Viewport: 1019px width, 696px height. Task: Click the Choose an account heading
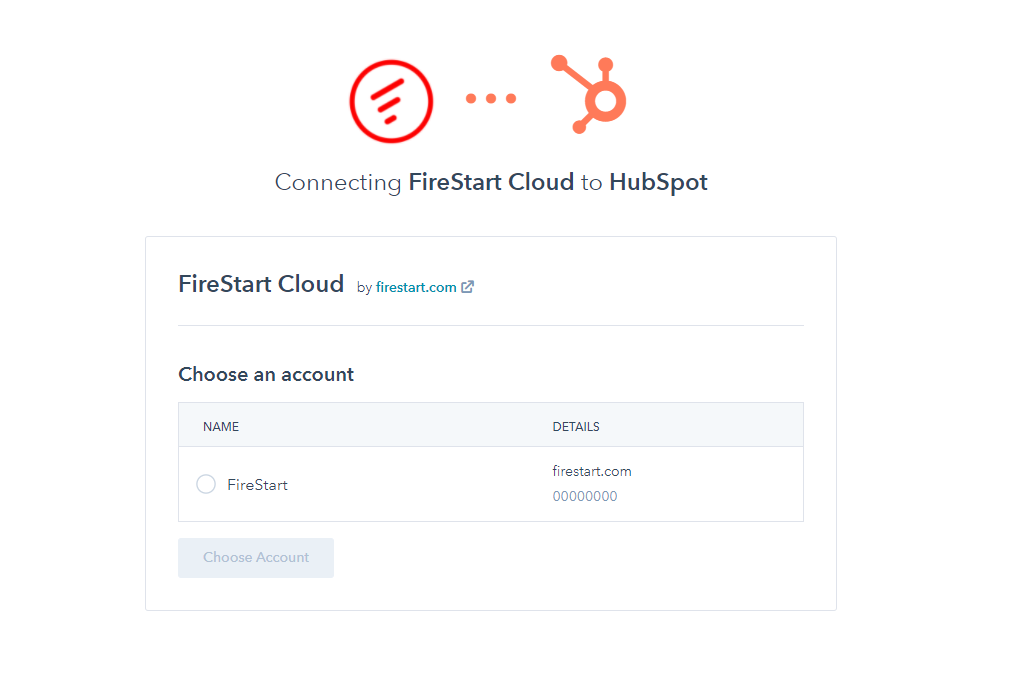point(266,374)
